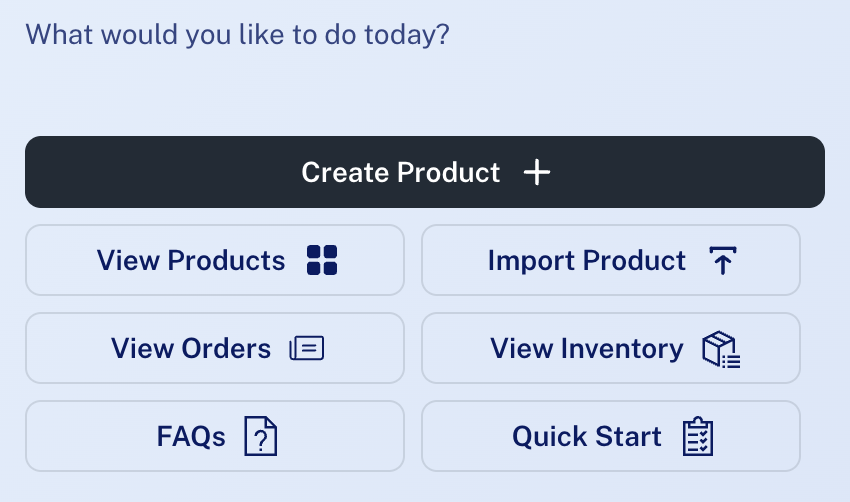This screenshot has width=850, height=502.
Task: Click the orders list icon beside View Orders
Action: click(x=307, y=348)
